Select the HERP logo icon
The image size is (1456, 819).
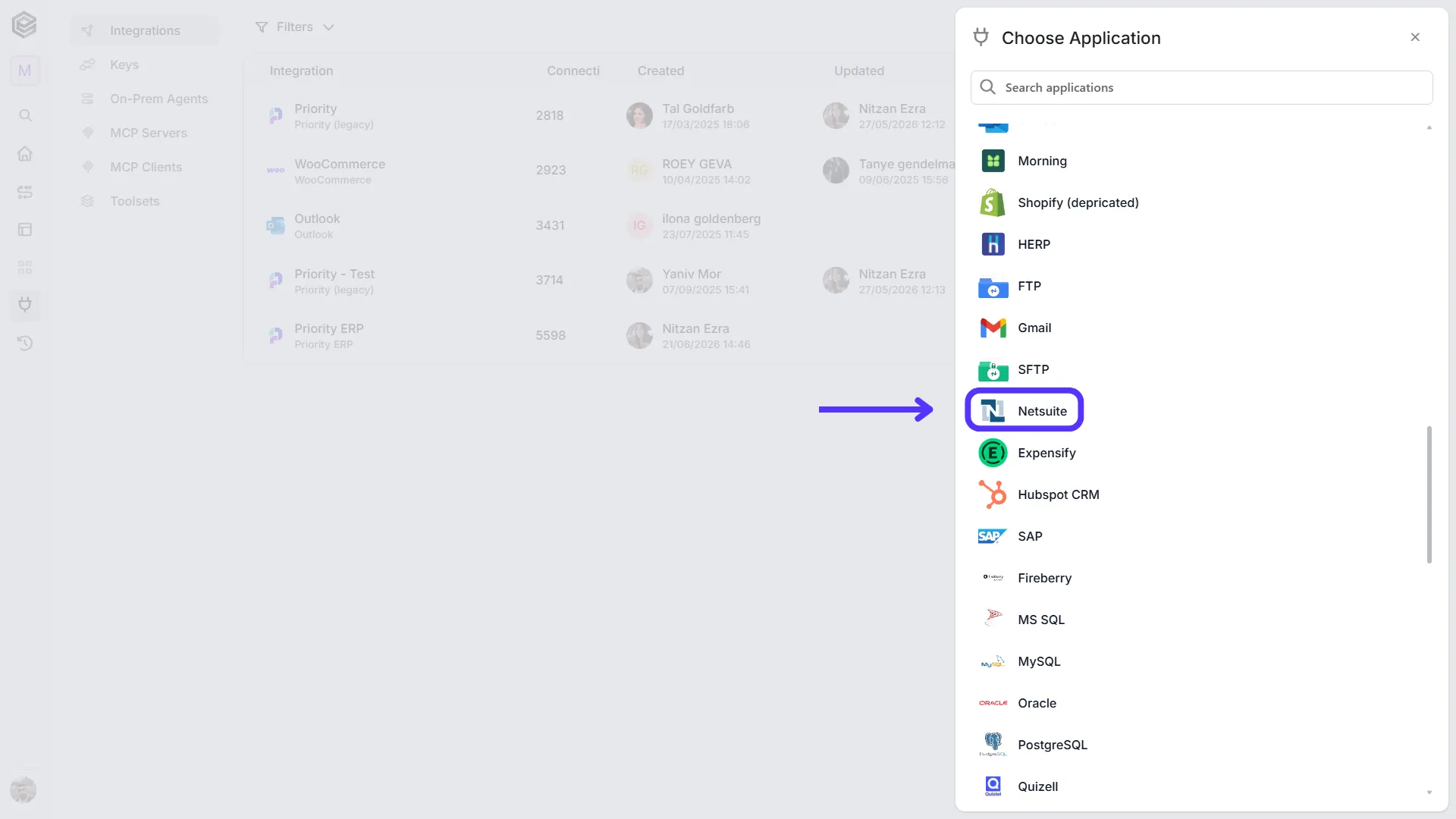993,244
